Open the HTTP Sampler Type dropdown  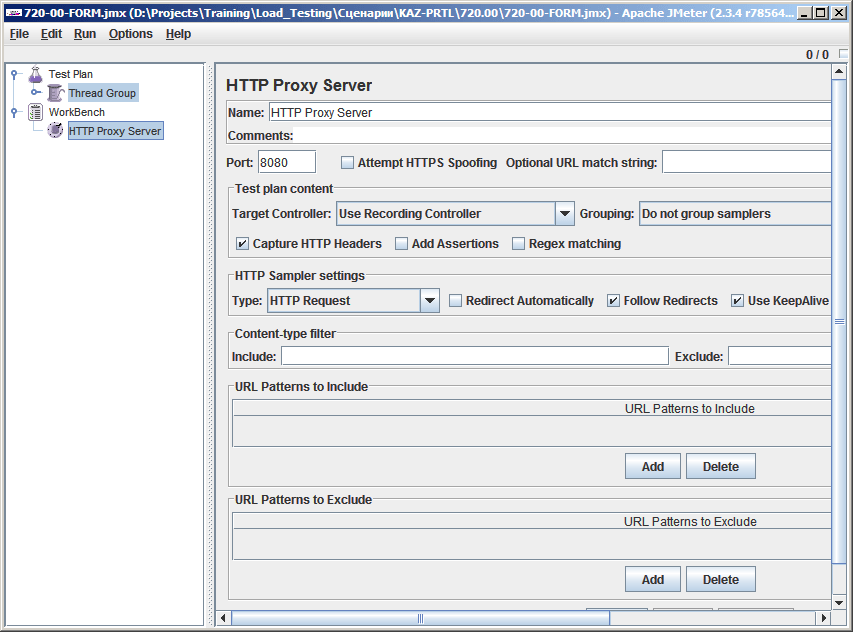point(430,301)
